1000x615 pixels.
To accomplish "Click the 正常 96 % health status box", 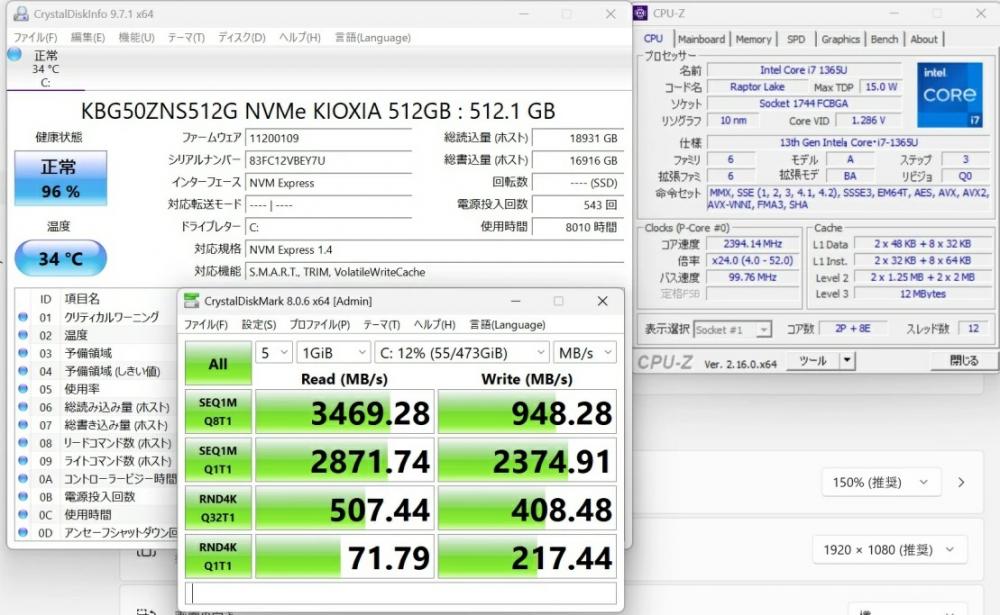I will tap(61, 179).
